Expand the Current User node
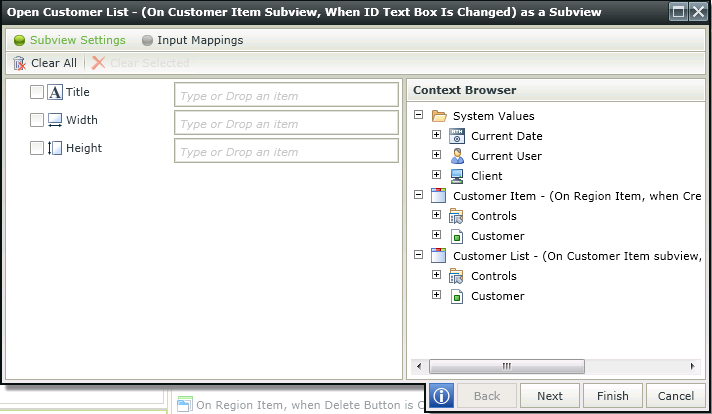 (436, 155)
